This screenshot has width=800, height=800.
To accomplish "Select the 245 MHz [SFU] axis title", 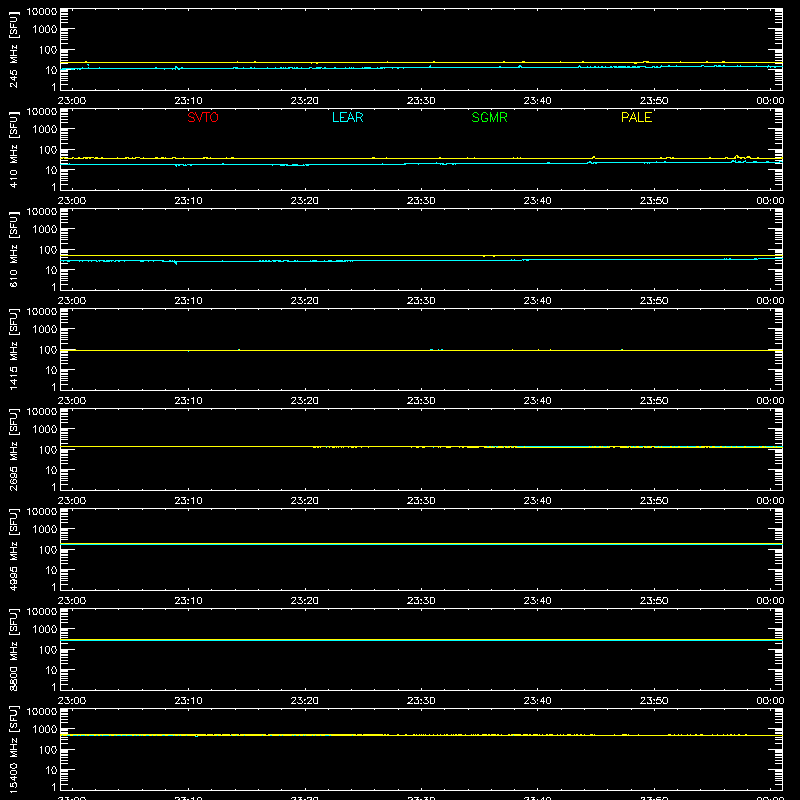I will (x=13, y=49).
